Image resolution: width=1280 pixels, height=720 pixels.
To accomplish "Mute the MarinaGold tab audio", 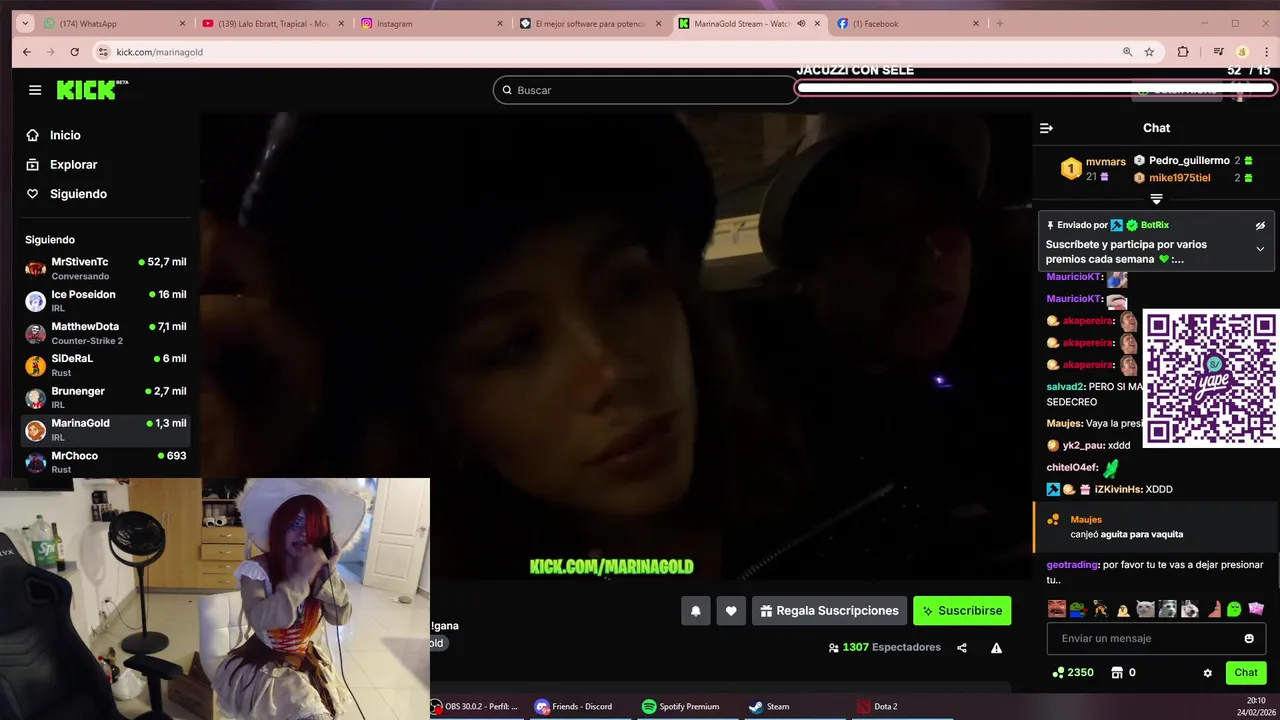I will 801,23.
